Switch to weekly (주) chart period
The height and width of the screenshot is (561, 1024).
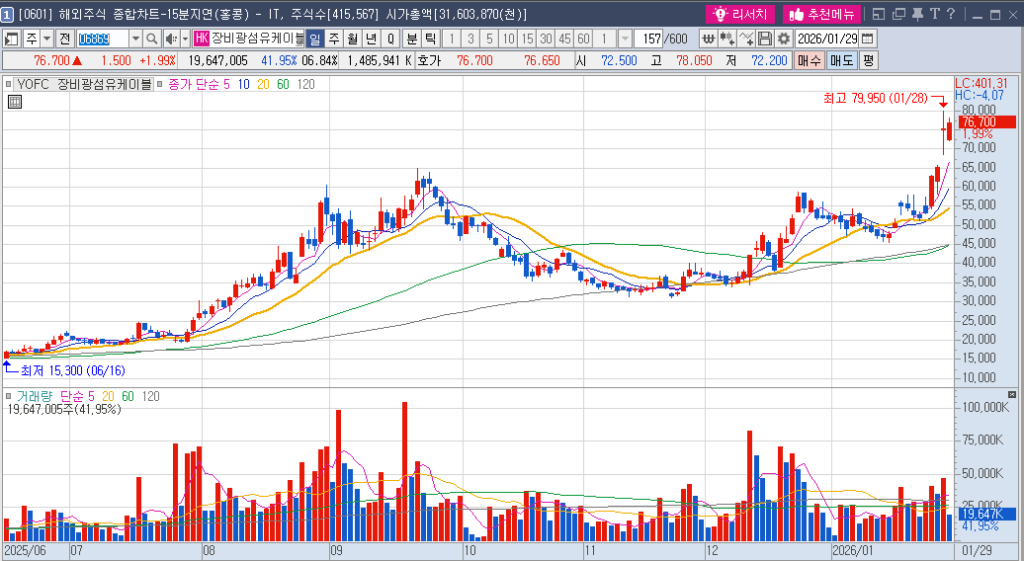(334, 38)
